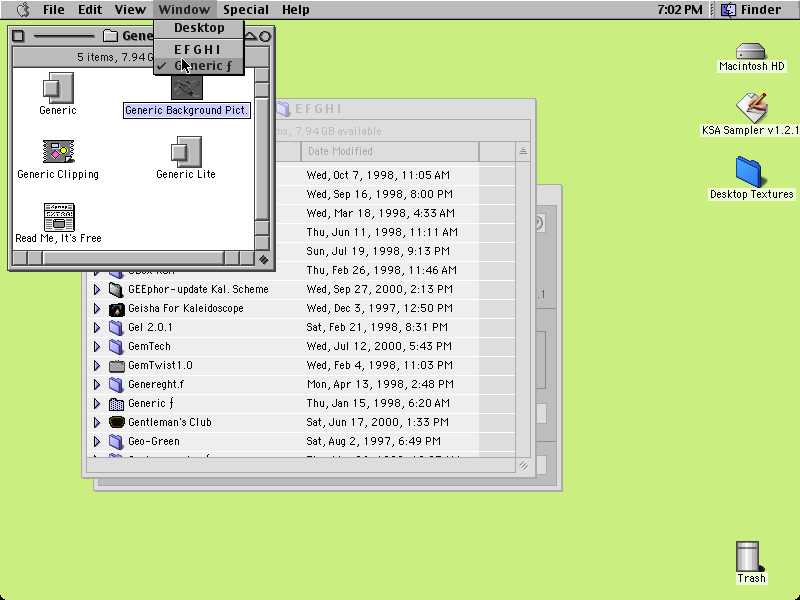Choose E F G H I in Window menu
The height and width of the screenshot is (600, 800).
click(199, 49)
